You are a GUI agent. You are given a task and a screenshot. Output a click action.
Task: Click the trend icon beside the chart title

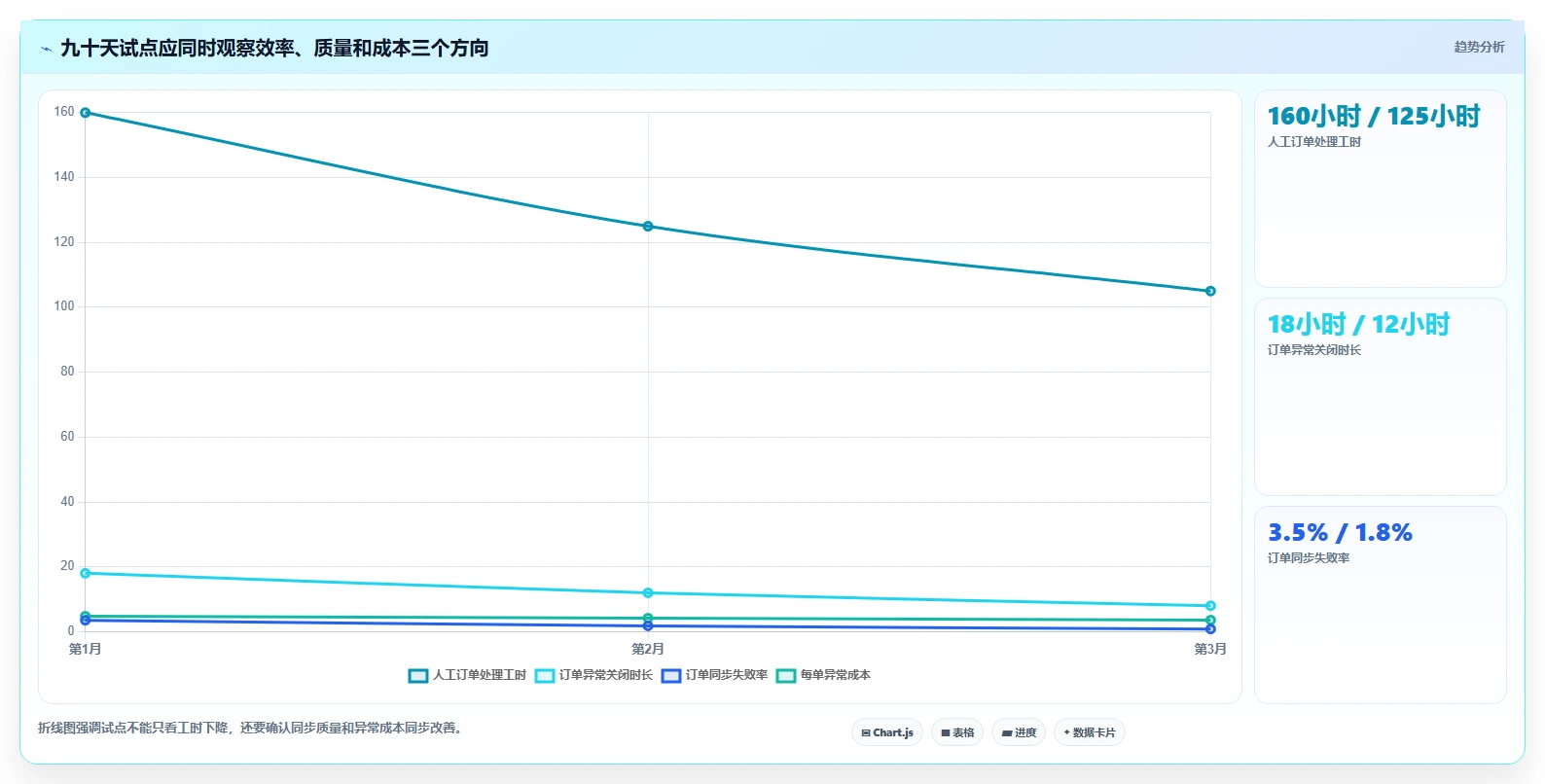click(x=46, y=49)
